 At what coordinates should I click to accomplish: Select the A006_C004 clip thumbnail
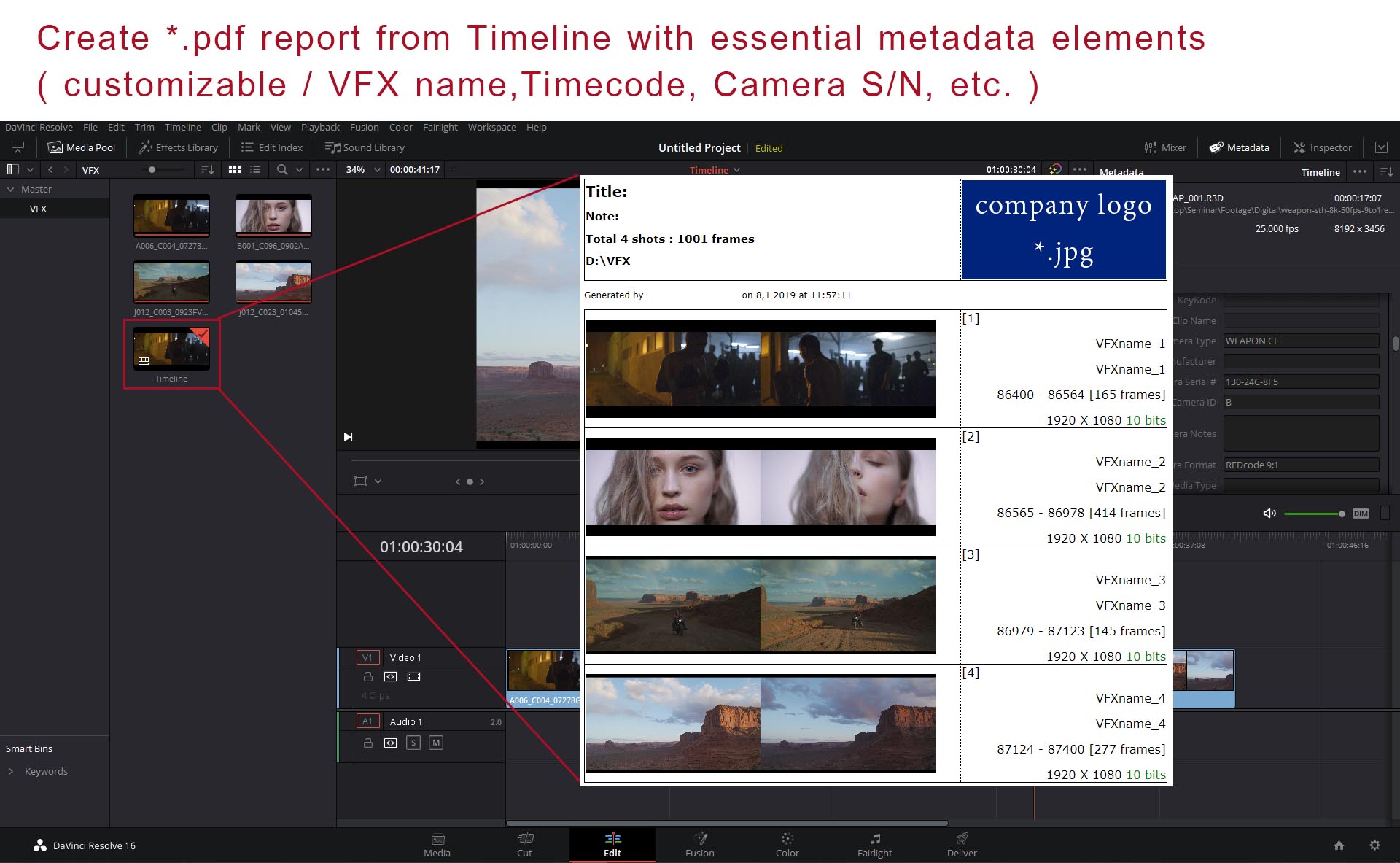(x=171, y=215)
